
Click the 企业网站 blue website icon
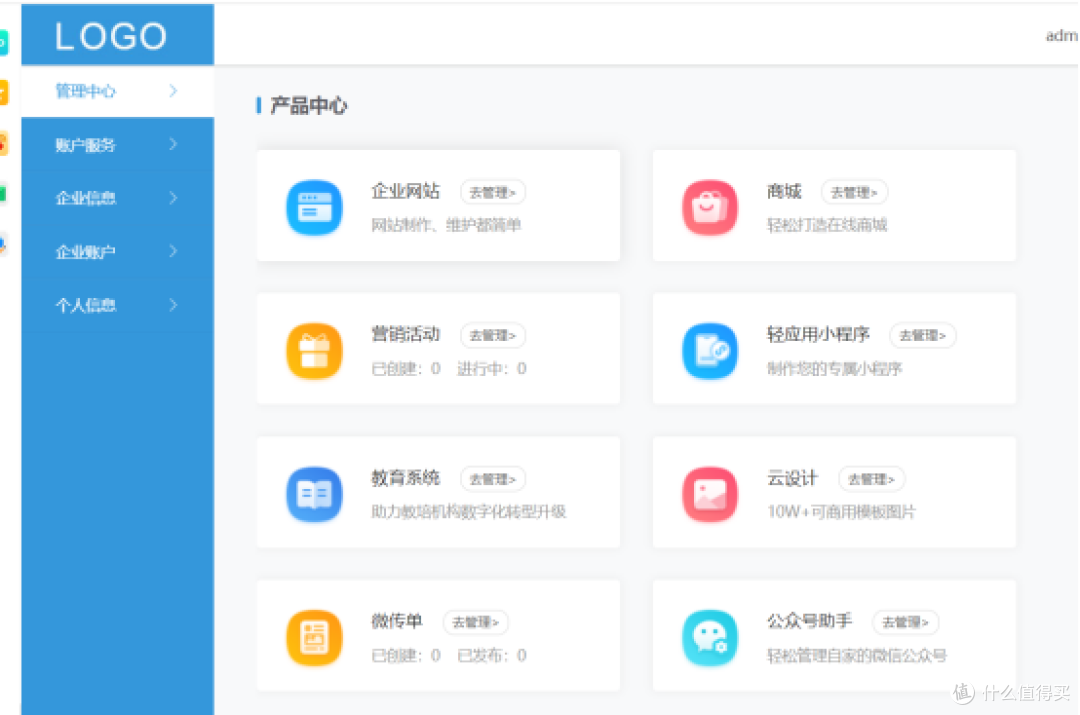(x=314, y=207)
